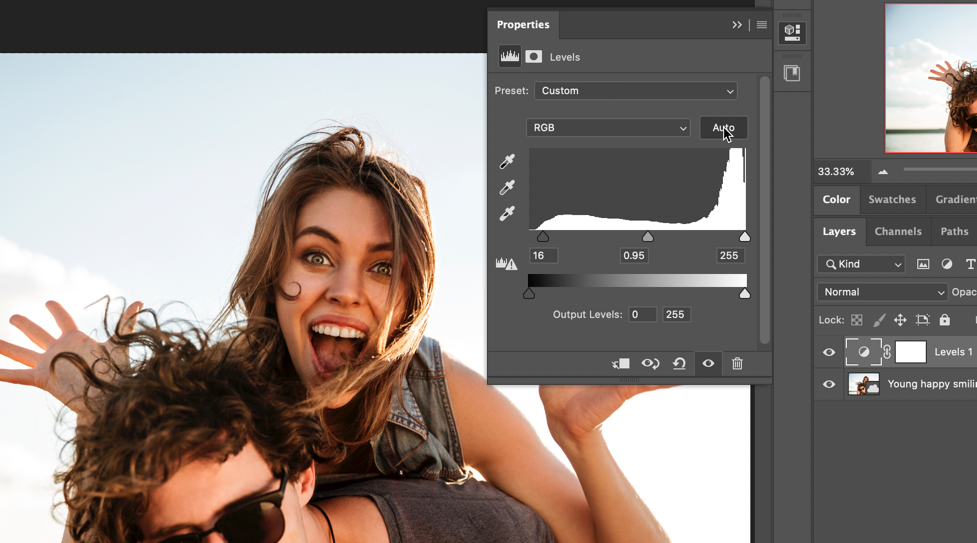Open the Normal blend mode dropdown
This screenshot has width=977, height=543.
[882, 292]
